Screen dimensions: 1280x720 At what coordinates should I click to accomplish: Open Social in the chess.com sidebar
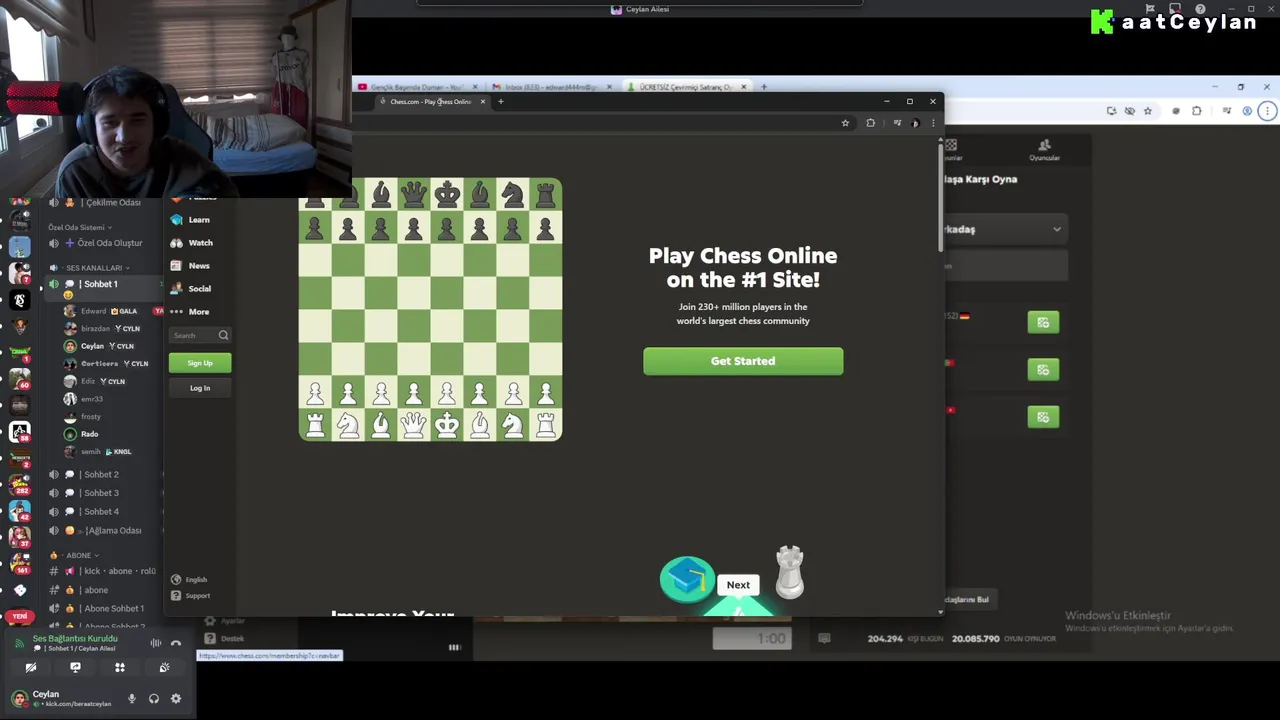[190, 289]
